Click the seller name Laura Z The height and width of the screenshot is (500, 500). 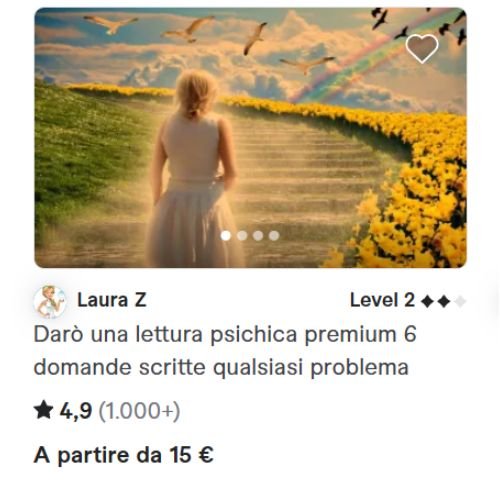coord(112,300)
